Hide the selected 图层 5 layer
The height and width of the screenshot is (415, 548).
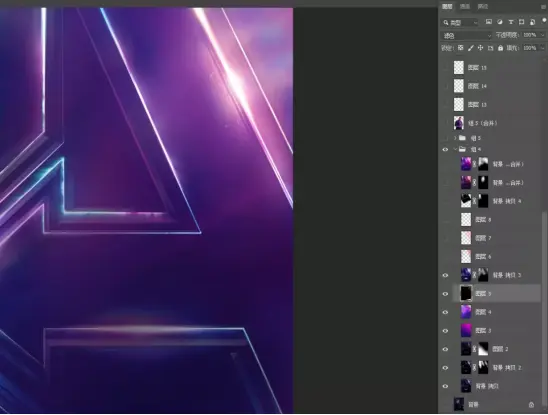tap(445, 294)
